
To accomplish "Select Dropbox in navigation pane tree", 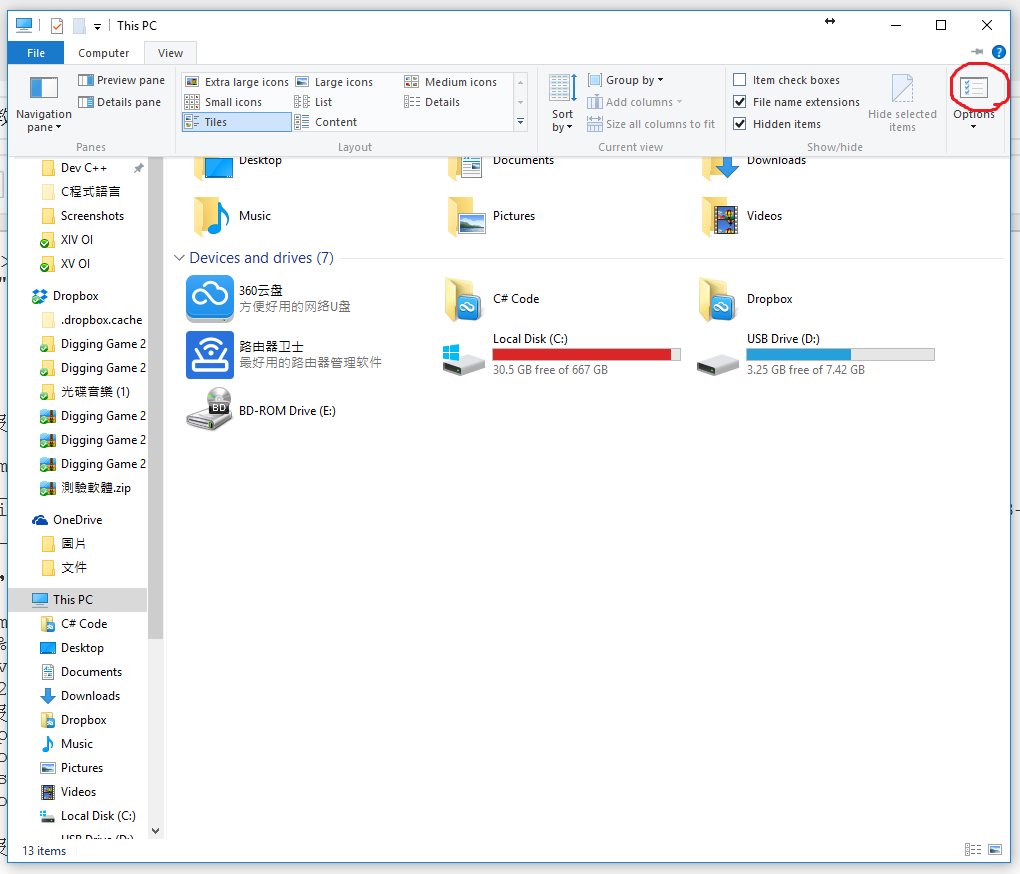I will (x=75, y=296).
